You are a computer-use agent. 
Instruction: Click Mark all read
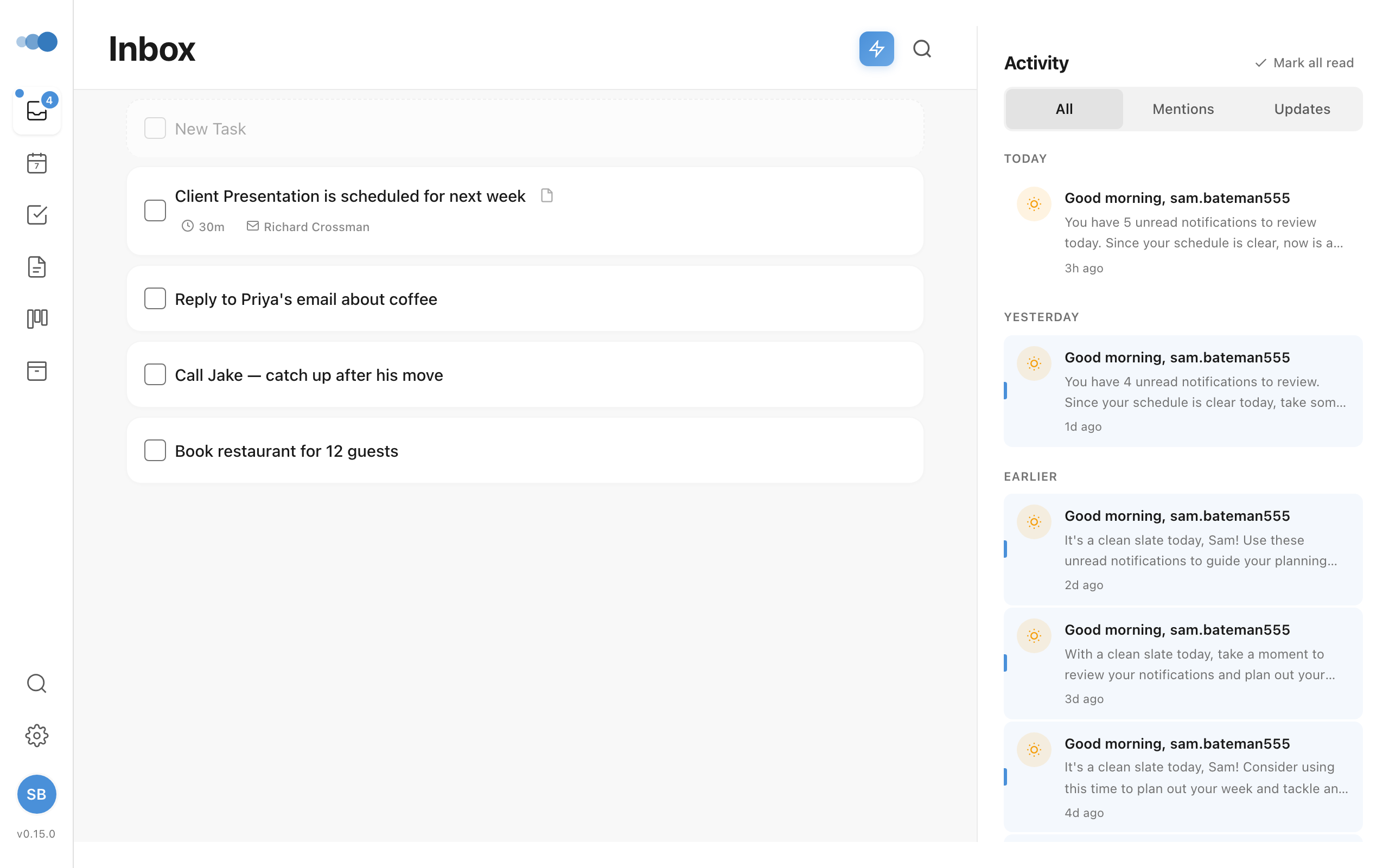[x=1304, y=62]
